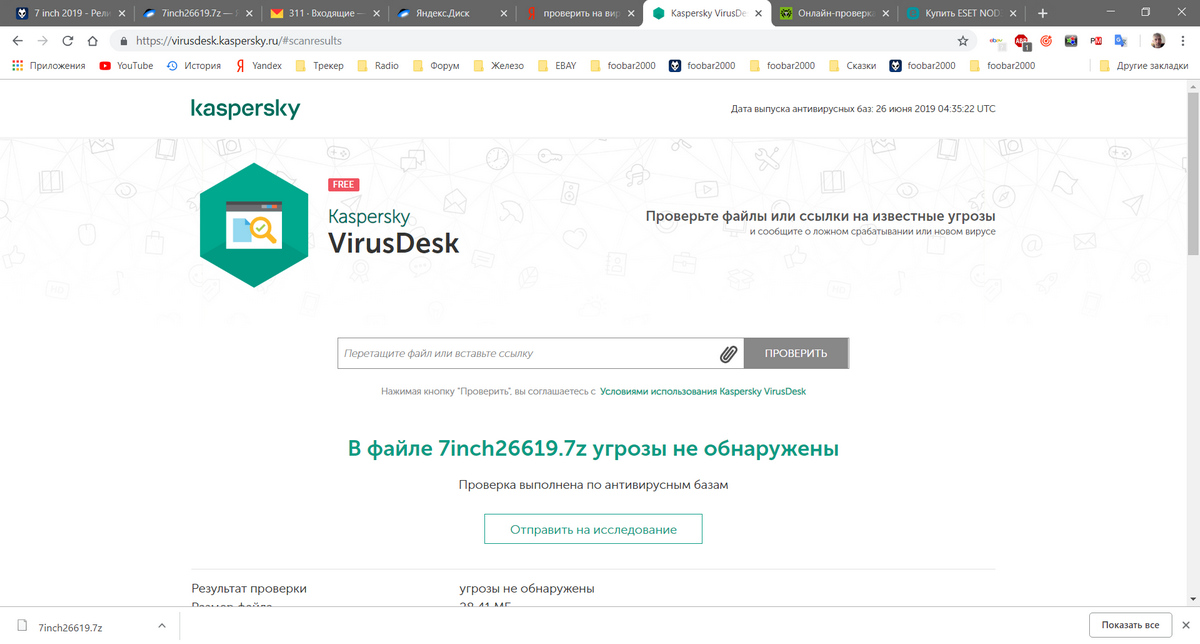Open the browser home page
The height and width of the screenshot is (644, 1200).
pyautogui.click(x=93, y=42)
